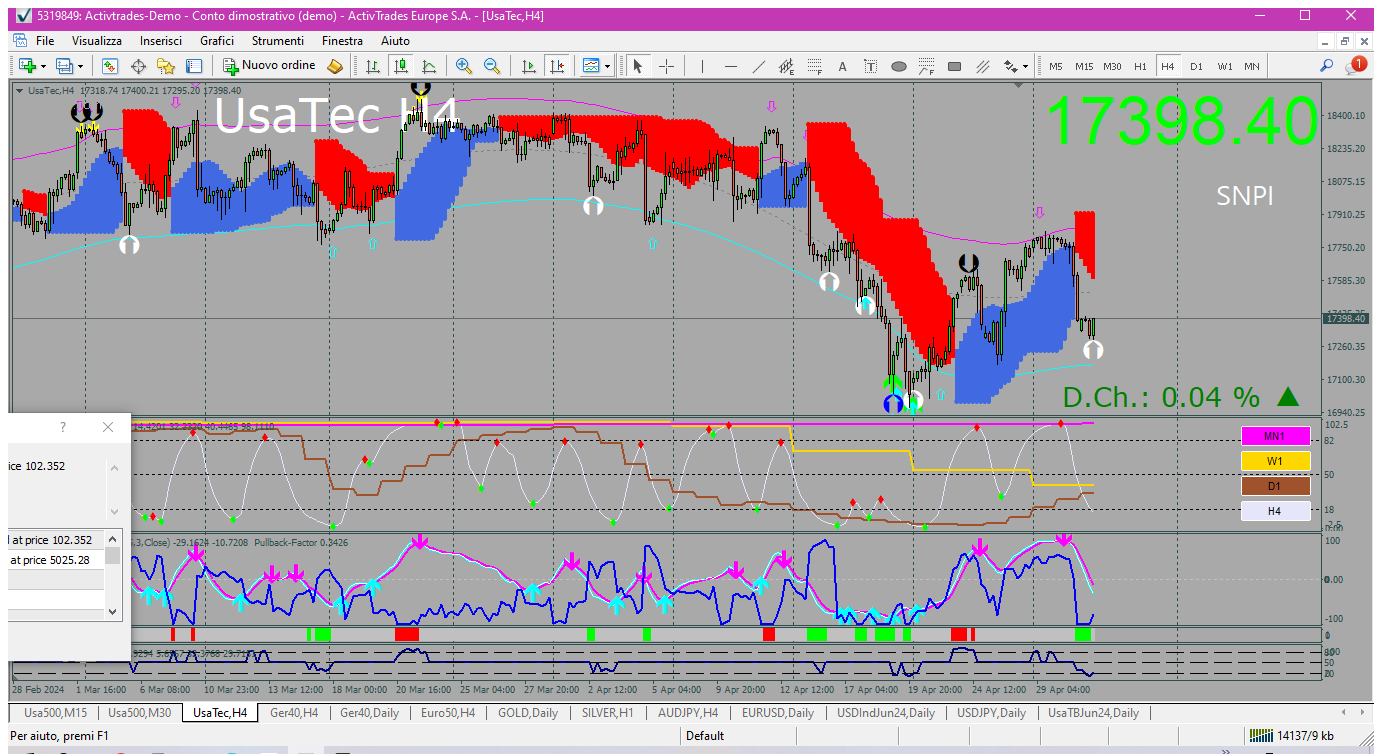
Task: Select the parallel lines tool
Action: coord(982,66)
